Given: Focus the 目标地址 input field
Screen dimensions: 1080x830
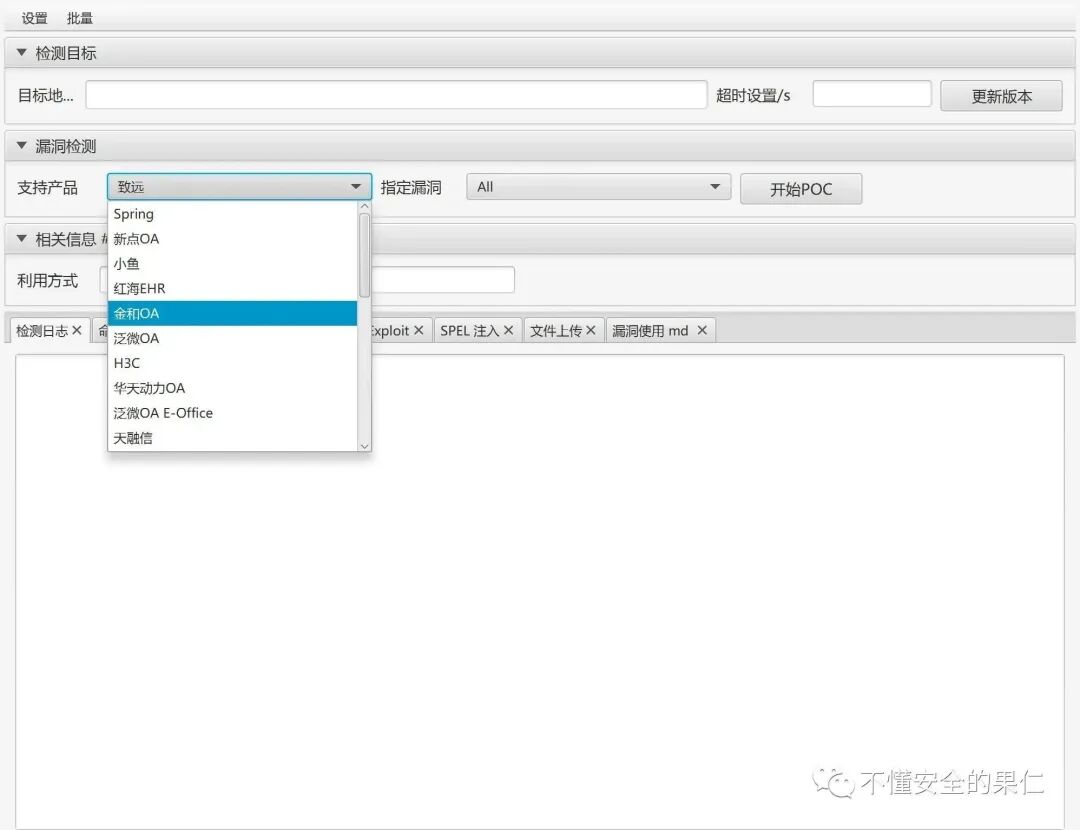Looking at the screenshot, I should [396, 95].
